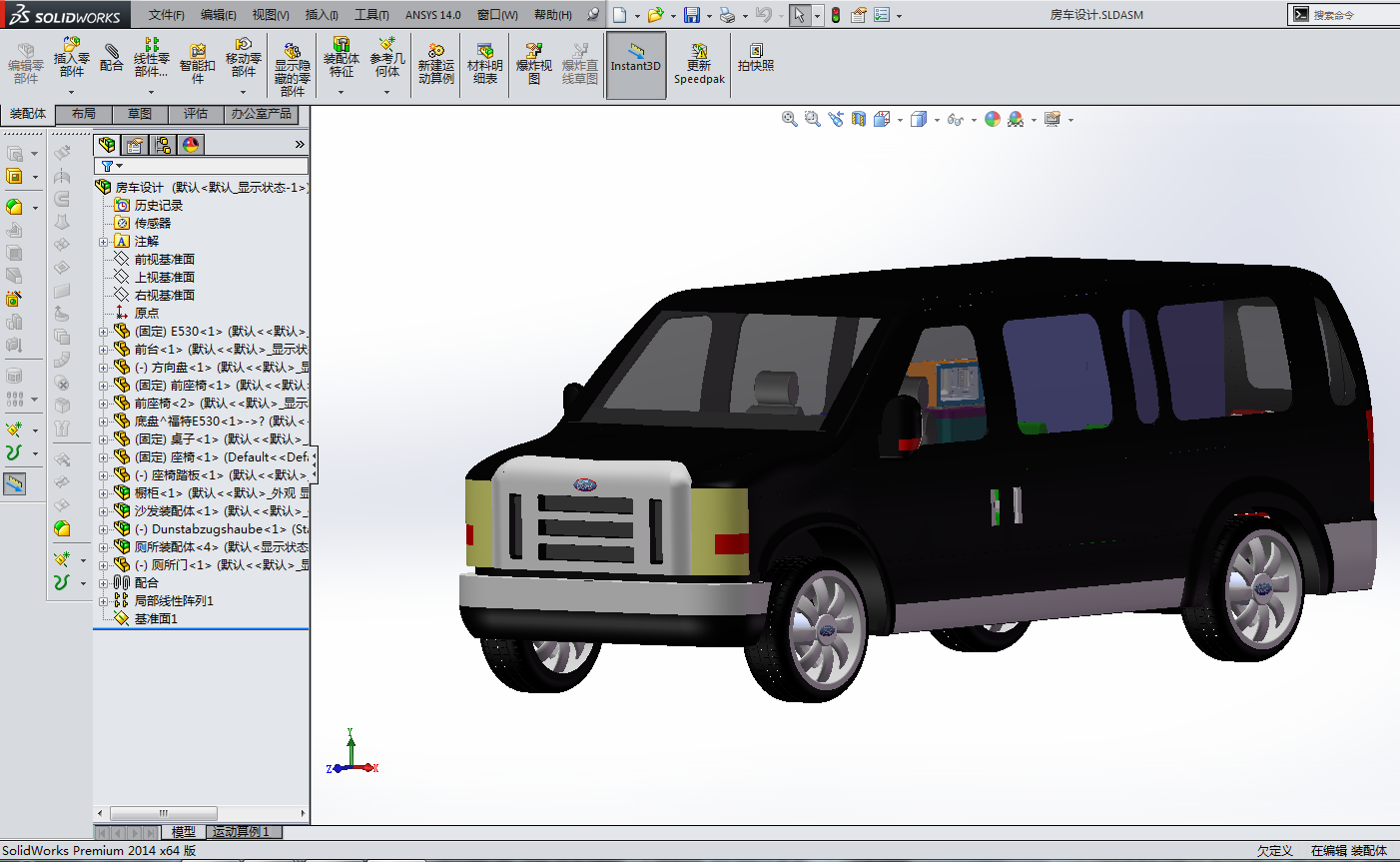Select 局部线性阵列1 in the tree
1400x862 pixels.
click(174, 601)
